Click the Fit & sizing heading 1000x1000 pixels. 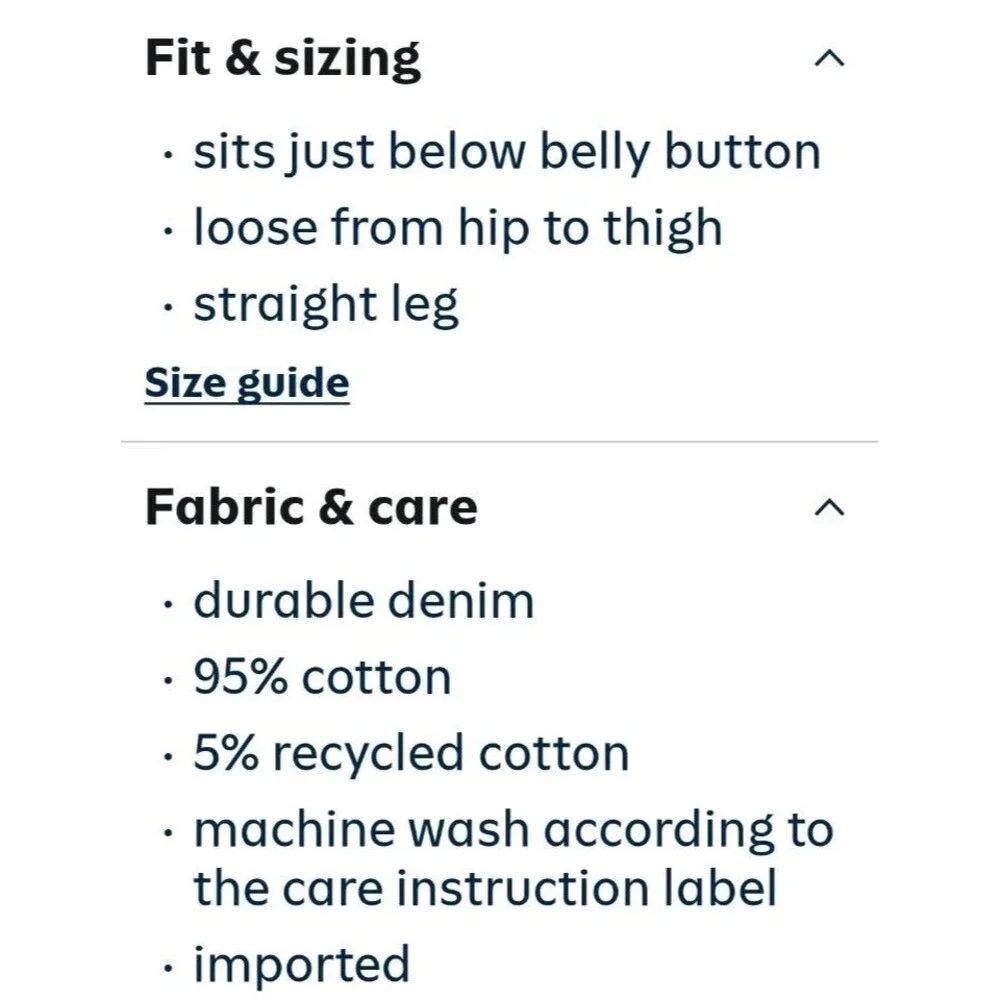283,59
